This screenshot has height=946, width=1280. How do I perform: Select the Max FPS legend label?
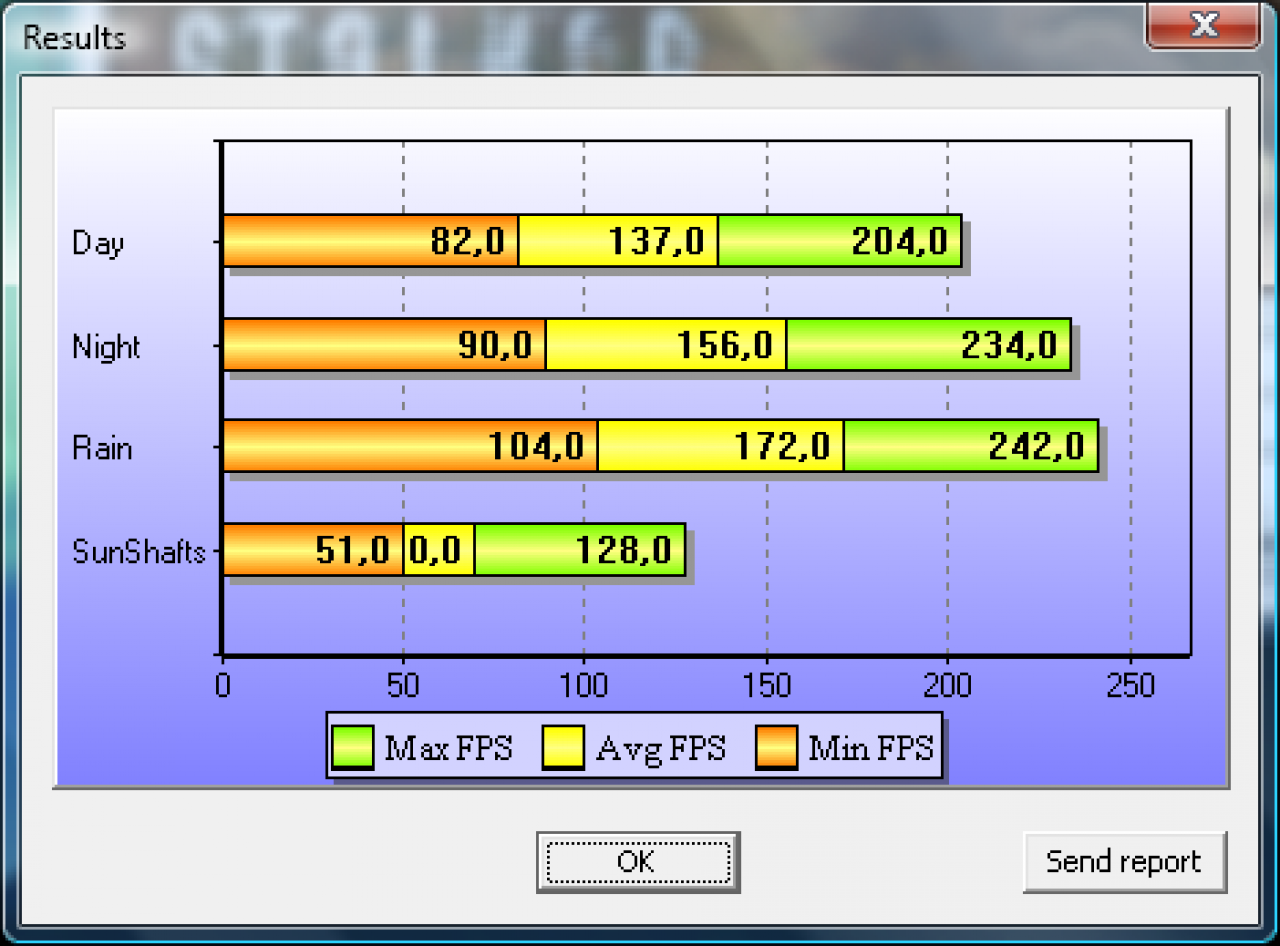pyautogui.click(x=448, y=748)
